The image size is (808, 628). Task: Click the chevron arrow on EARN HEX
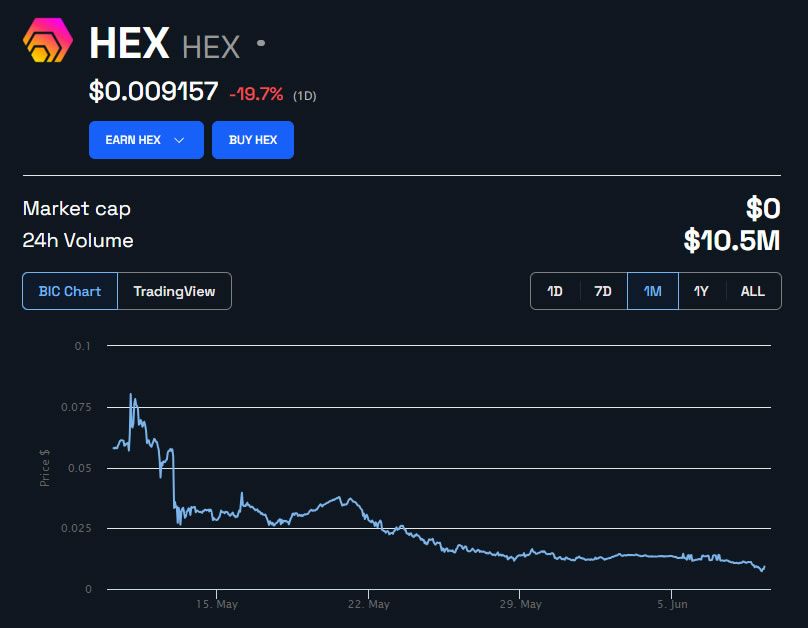177,140
